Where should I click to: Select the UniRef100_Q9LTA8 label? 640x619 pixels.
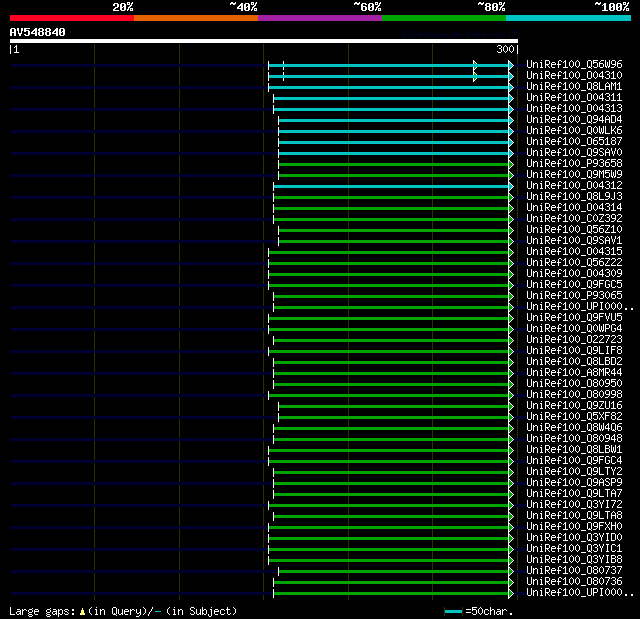574,516
